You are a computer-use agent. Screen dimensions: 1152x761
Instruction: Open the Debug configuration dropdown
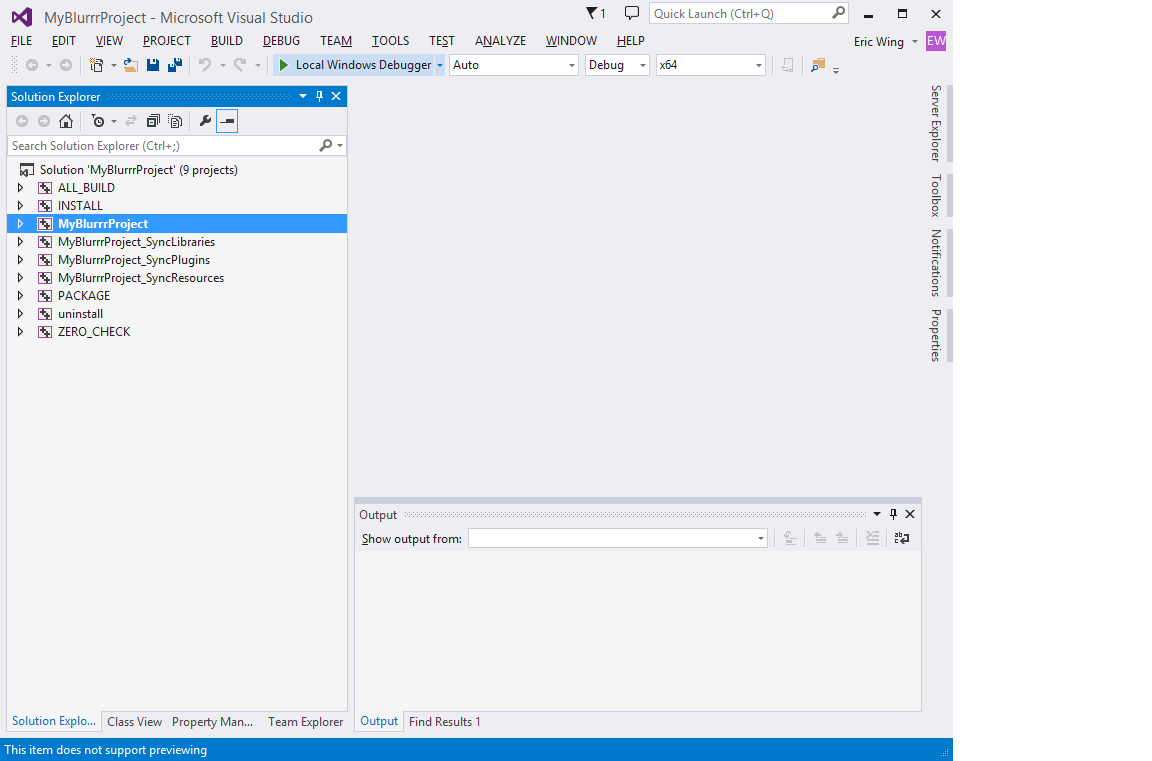coord(617,65)
